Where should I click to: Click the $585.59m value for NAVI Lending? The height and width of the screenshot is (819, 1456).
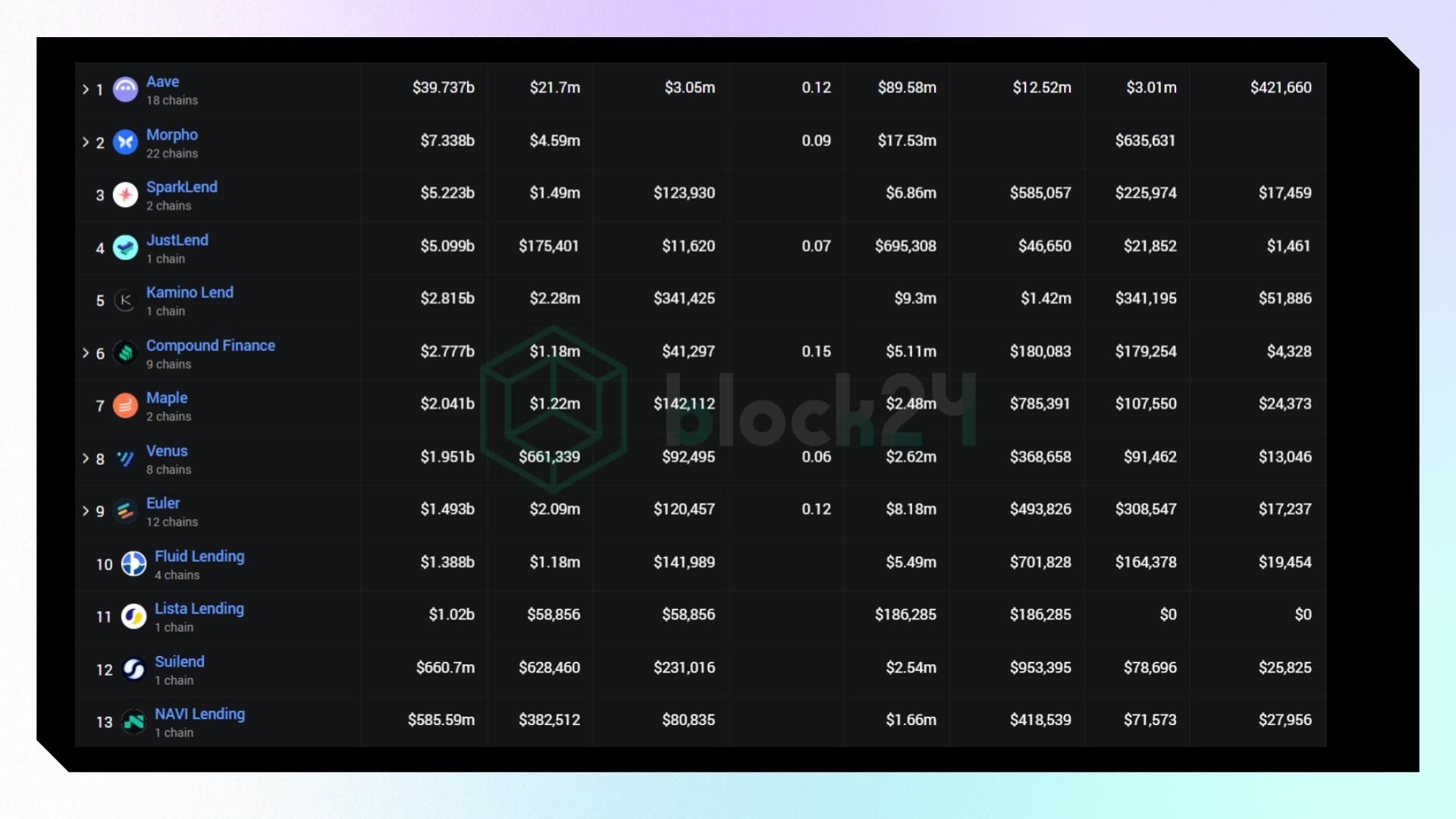(441, 720)
